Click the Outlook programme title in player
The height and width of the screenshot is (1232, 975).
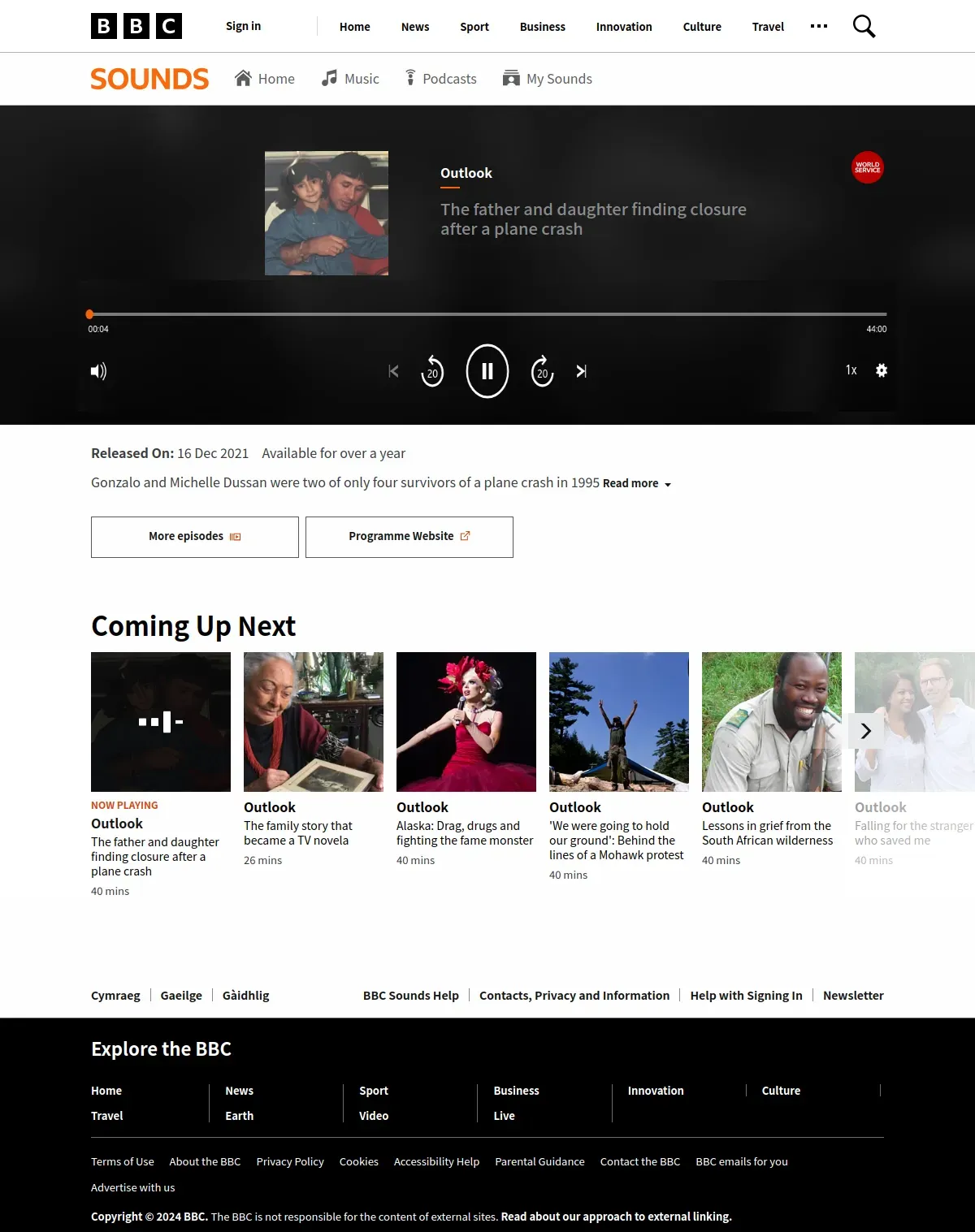coord(466,173)
